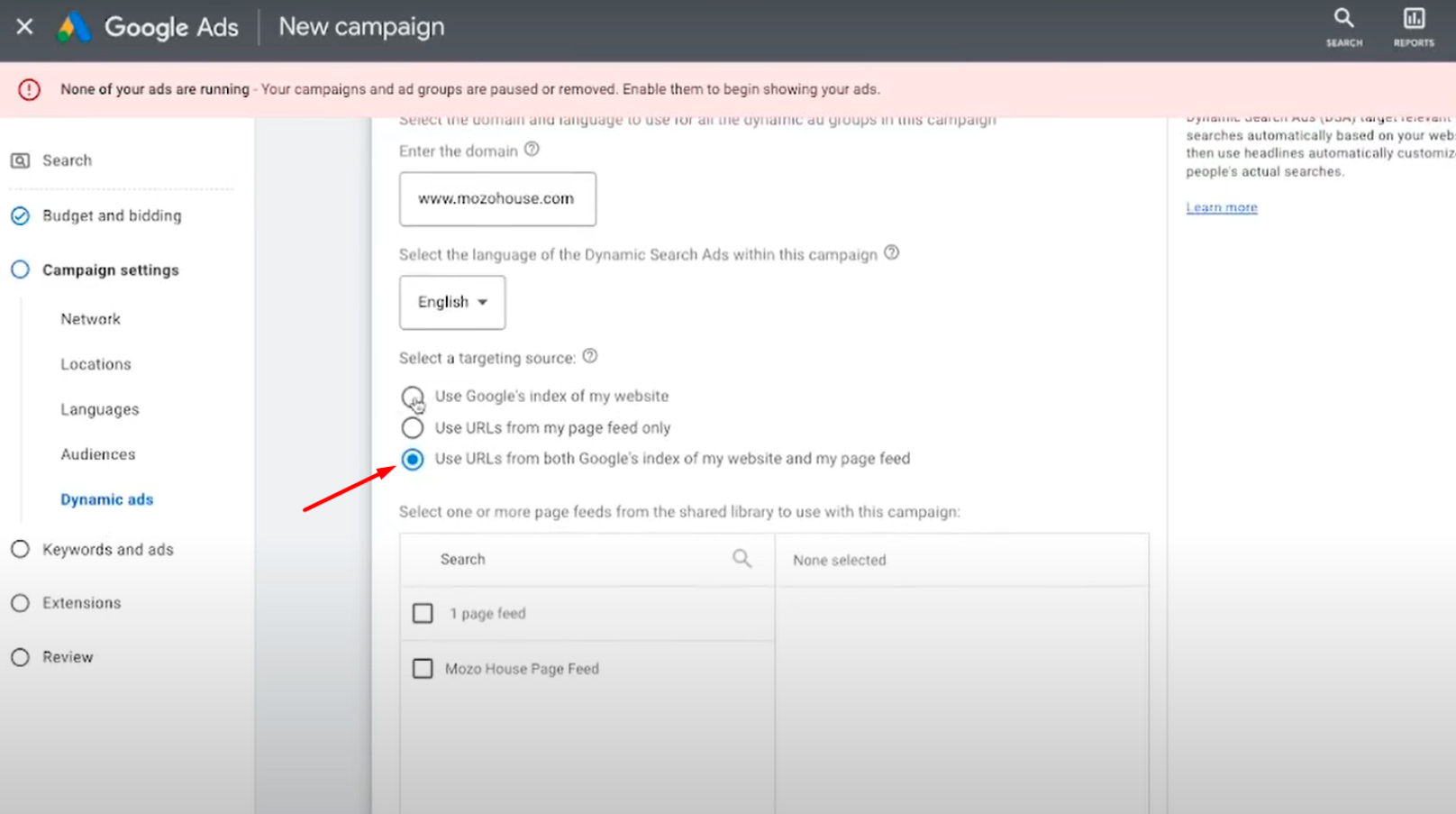
Task: Click the domain field www.mozohouse.com
Action: (497, 199)
